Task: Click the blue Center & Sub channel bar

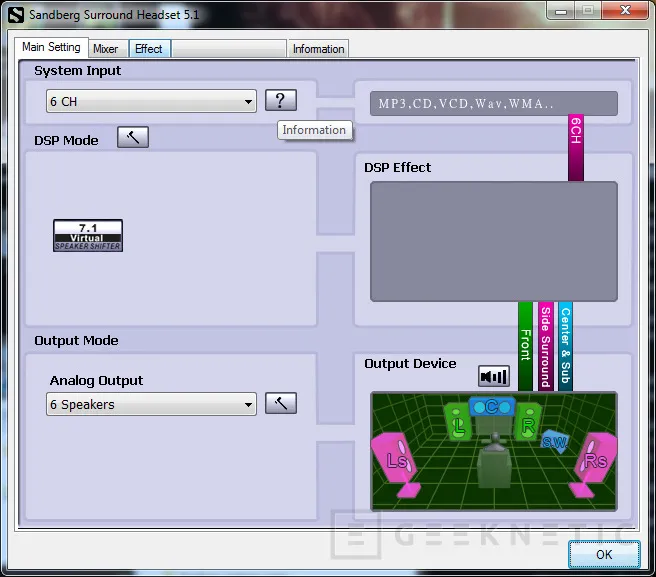Action: coord(565,346)
